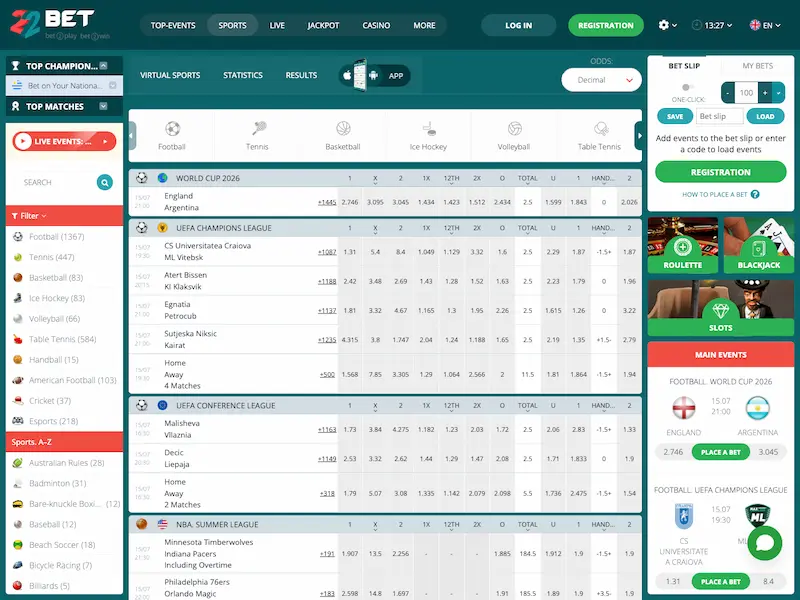
Task: Open Sports A-Z header
Action: (64, 442)
